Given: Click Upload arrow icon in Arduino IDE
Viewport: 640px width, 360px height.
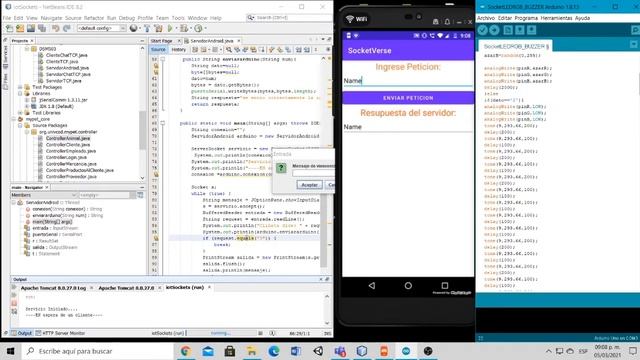Looking at the screenshot, I should click(494, 30).
